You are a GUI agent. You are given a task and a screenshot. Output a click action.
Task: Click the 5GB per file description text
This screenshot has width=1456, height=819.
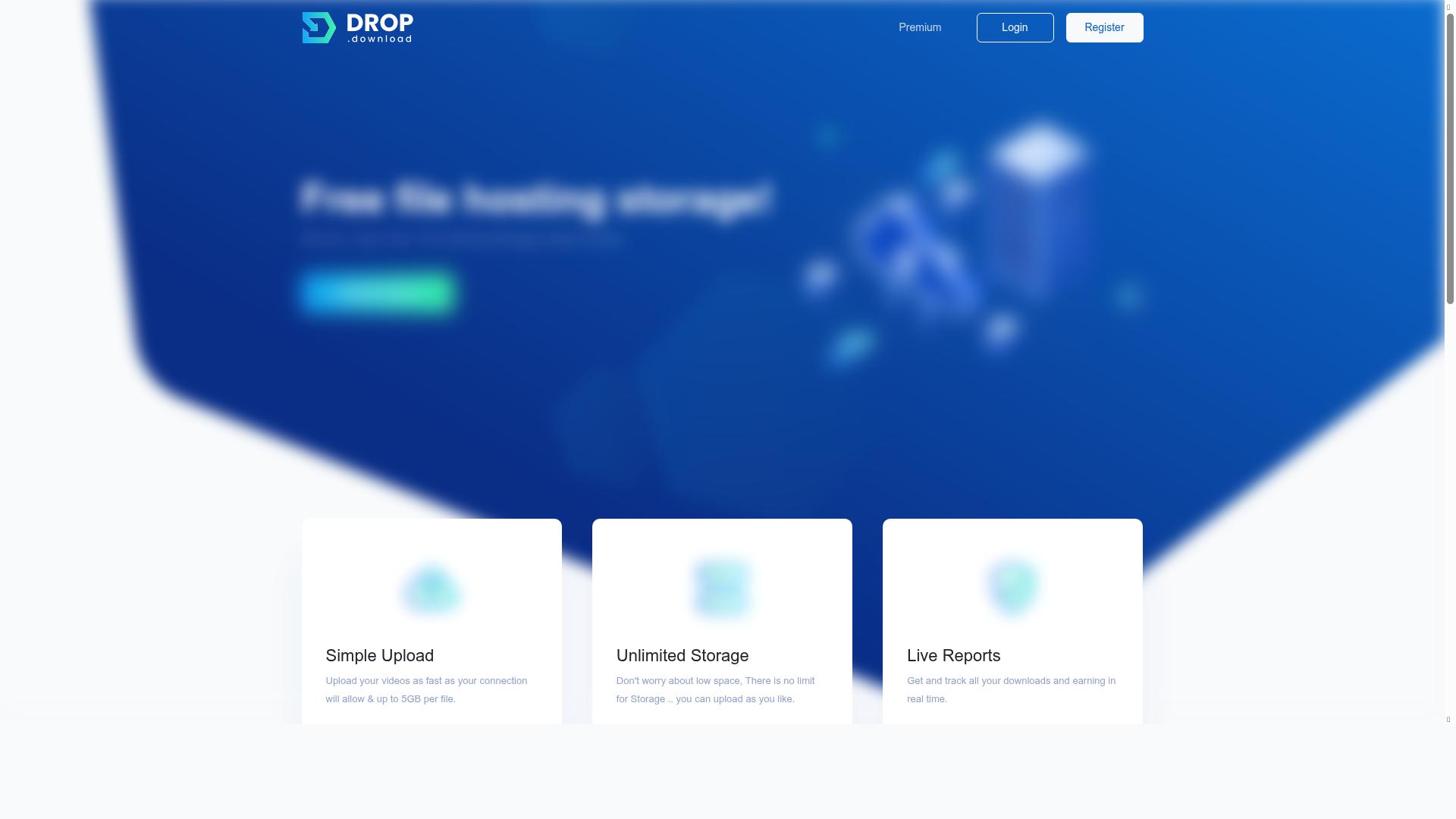click(425, 690)
